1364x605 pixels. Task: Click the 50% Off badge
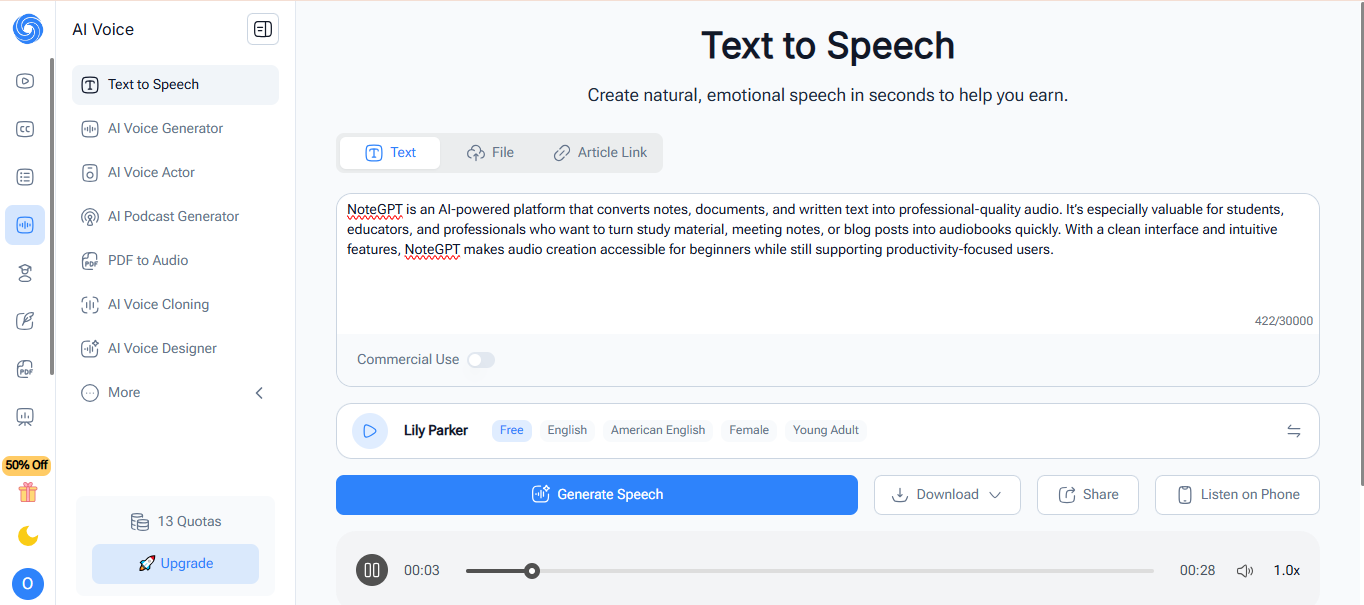27,465
